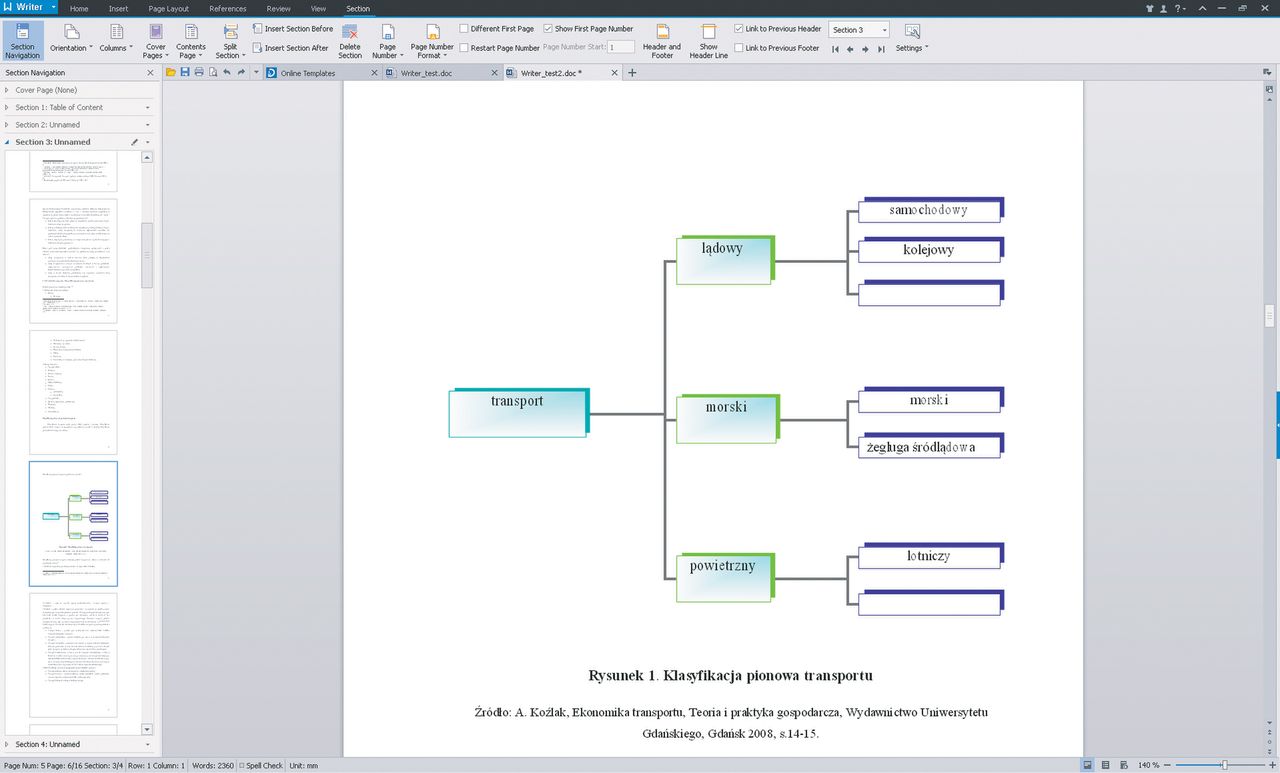Open the Split Section menu
Viewport: 1280px width, 773px height.
(x=230, y=40)
